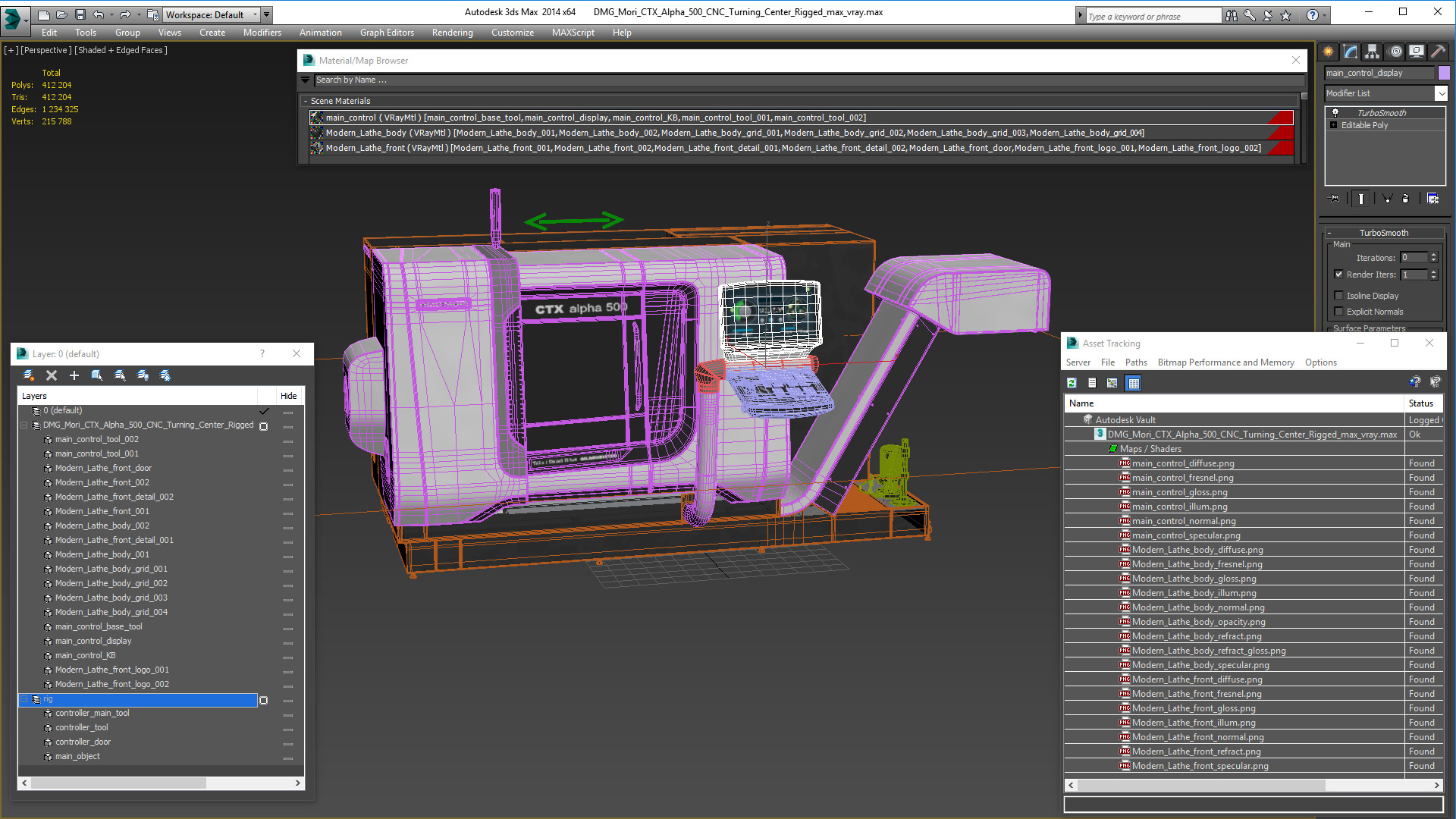
Task: Click Freeze/Unfreeze All Layers icon in the Layer dialog
Action: 165,375
